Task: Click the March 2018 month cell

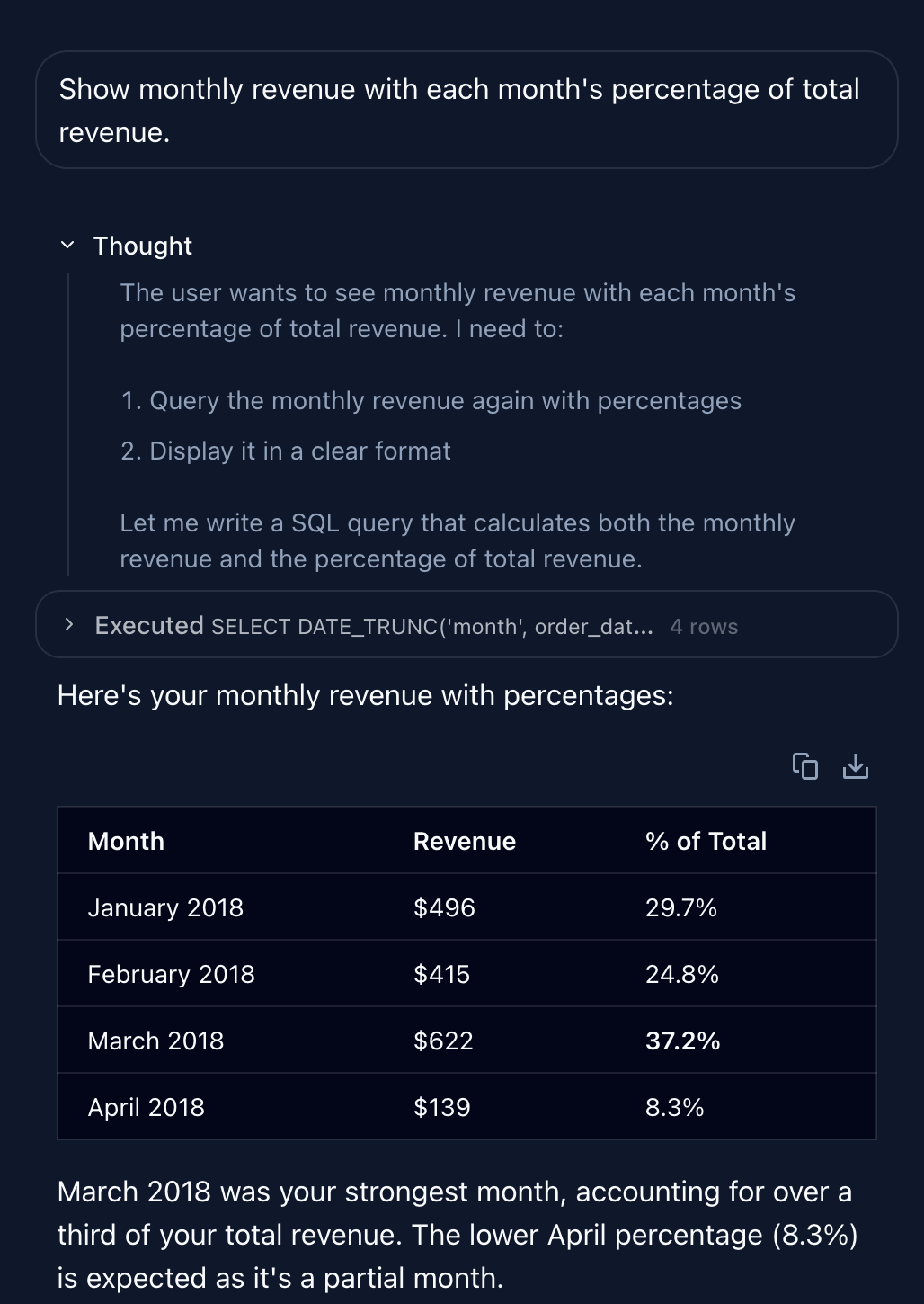Action: (155, 1041)
